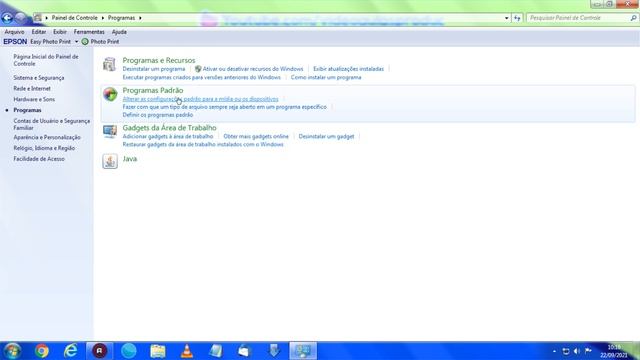640x360 pixels.
Task: Expand the arrow after Programas in the breadcrumb
Action: (x=140, y=18)
